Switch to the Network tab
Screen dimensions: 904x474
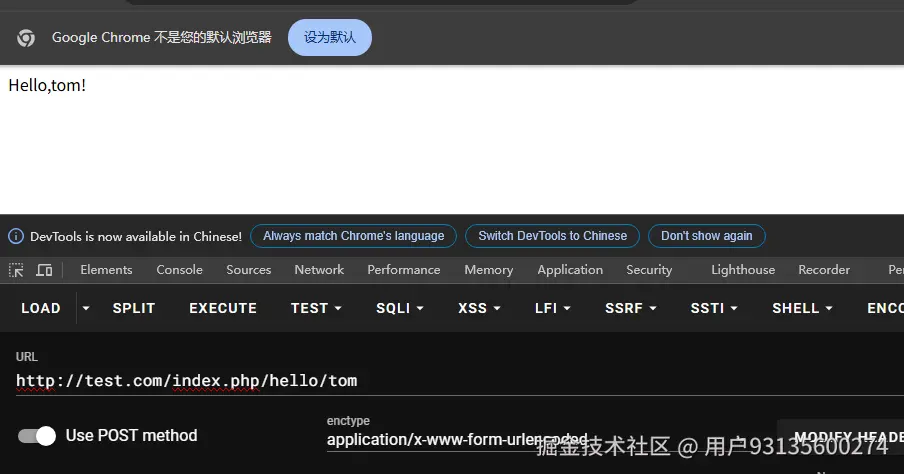319,270
